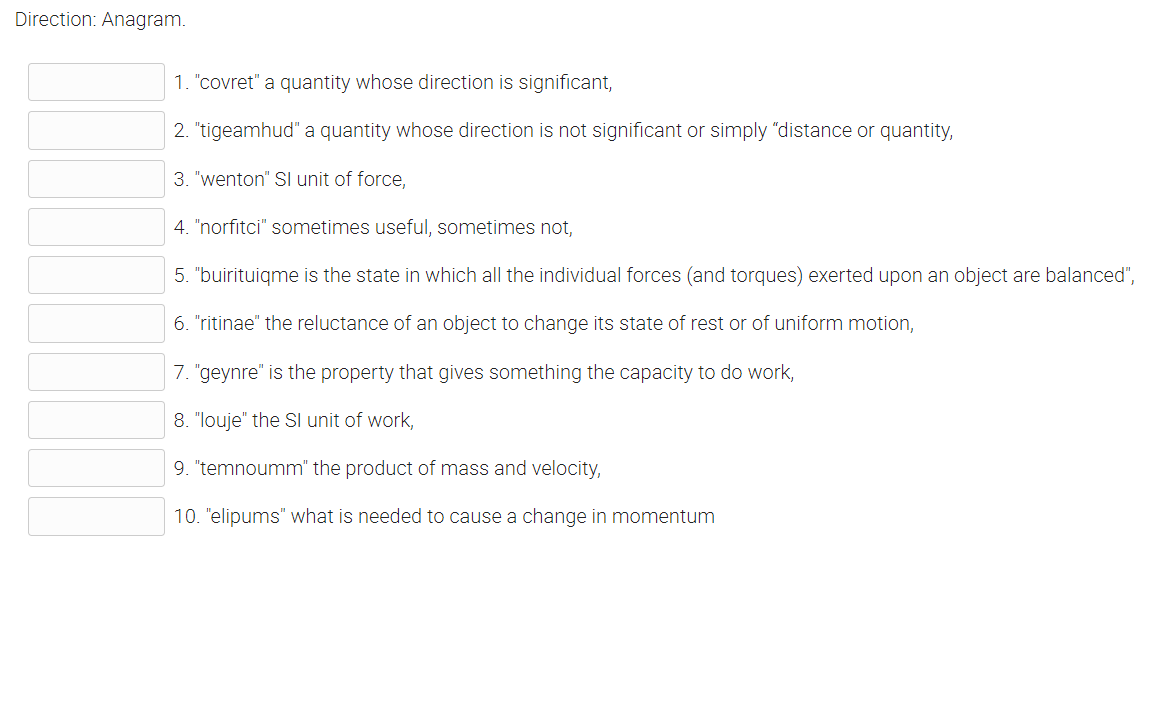Click the answer box for question 8 "louje"
This screenshot has width=1151, height=701.
coord(96,419)
